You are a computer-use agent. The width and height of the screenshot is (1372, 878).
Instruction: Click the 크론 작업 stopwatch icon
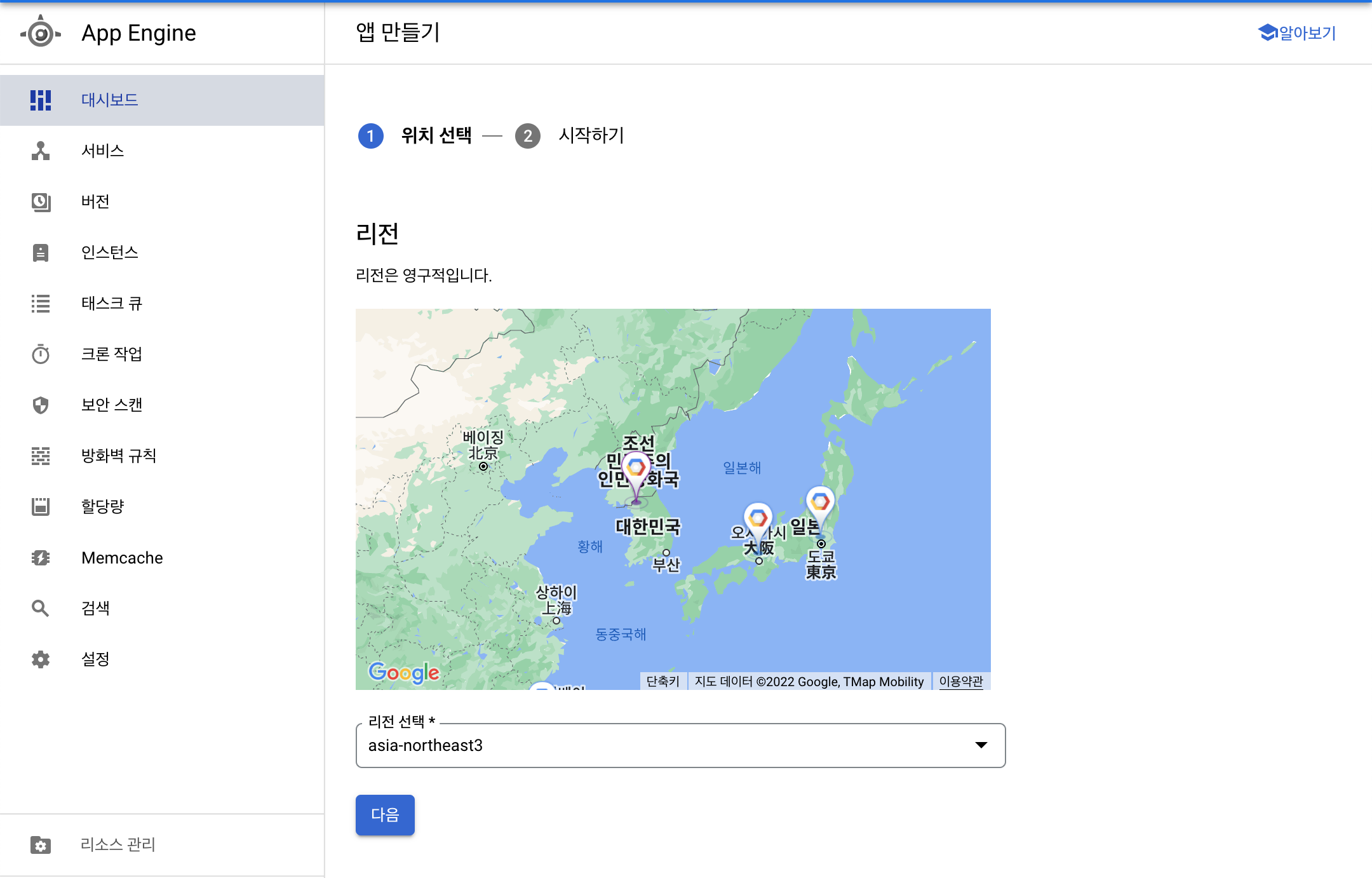[x=41, y=354]
